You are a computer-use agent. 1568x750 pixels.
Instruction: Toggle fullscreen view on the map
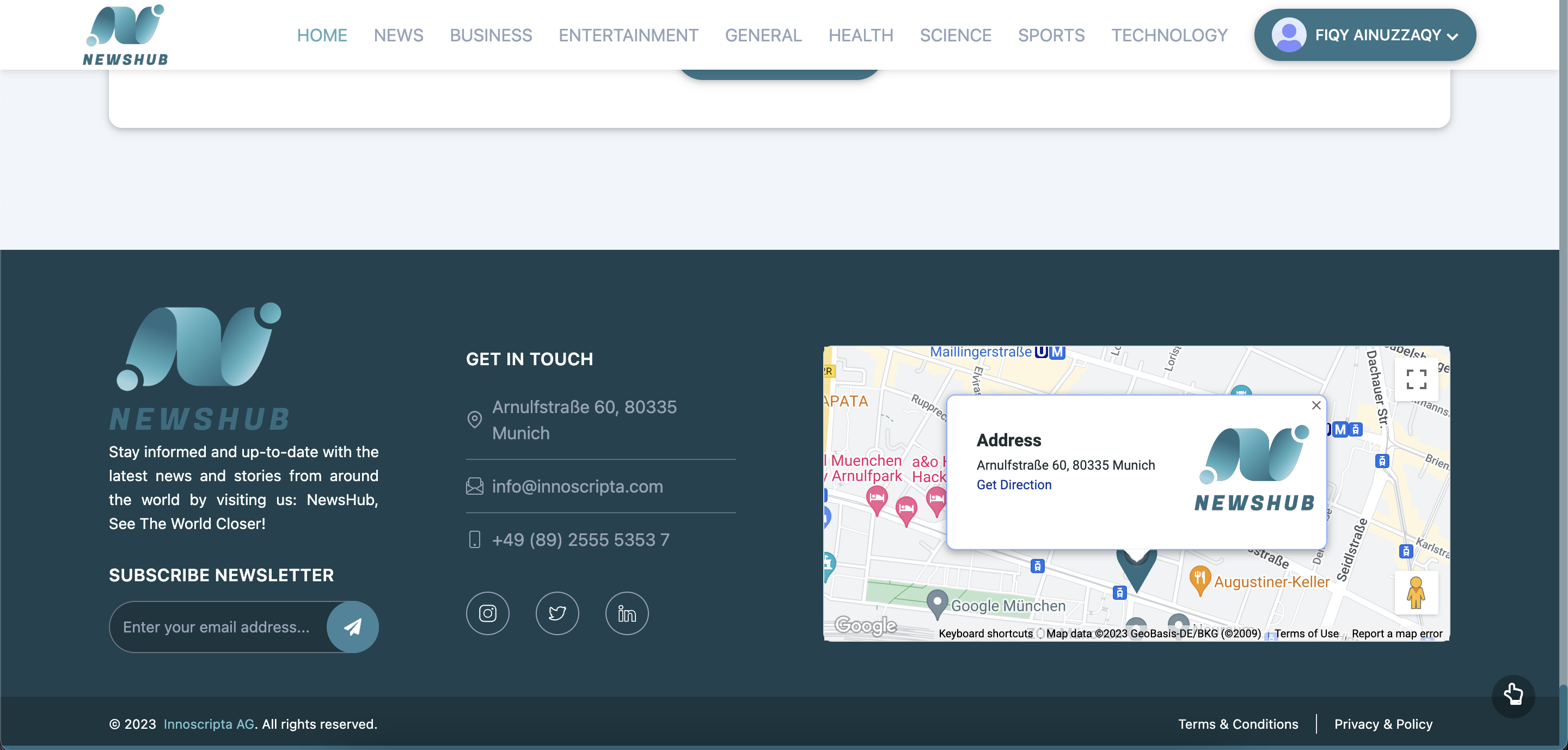coord(1416,379)
